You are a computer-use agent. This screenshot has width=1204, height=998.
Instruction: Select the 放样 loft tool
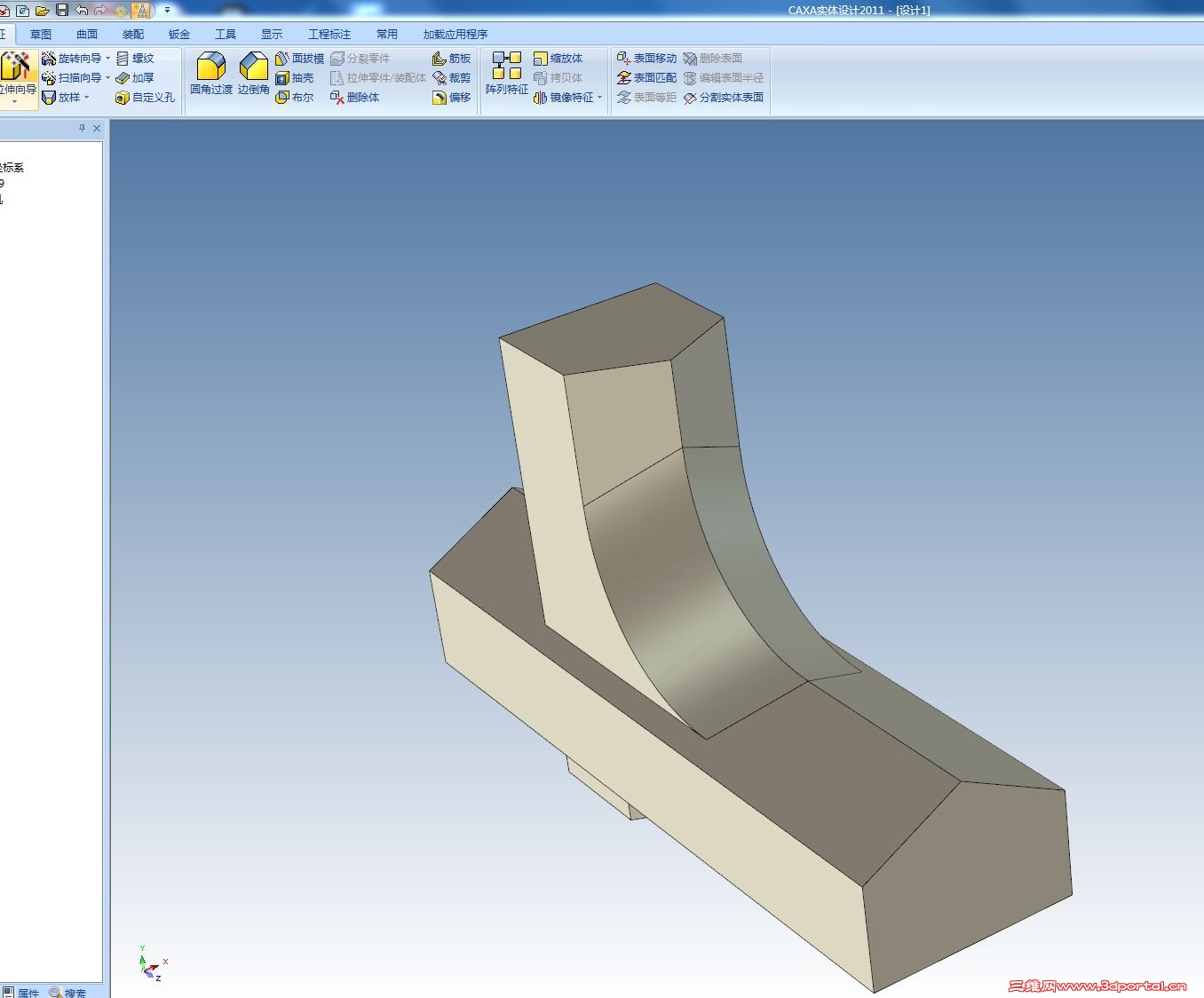[61, 98]
